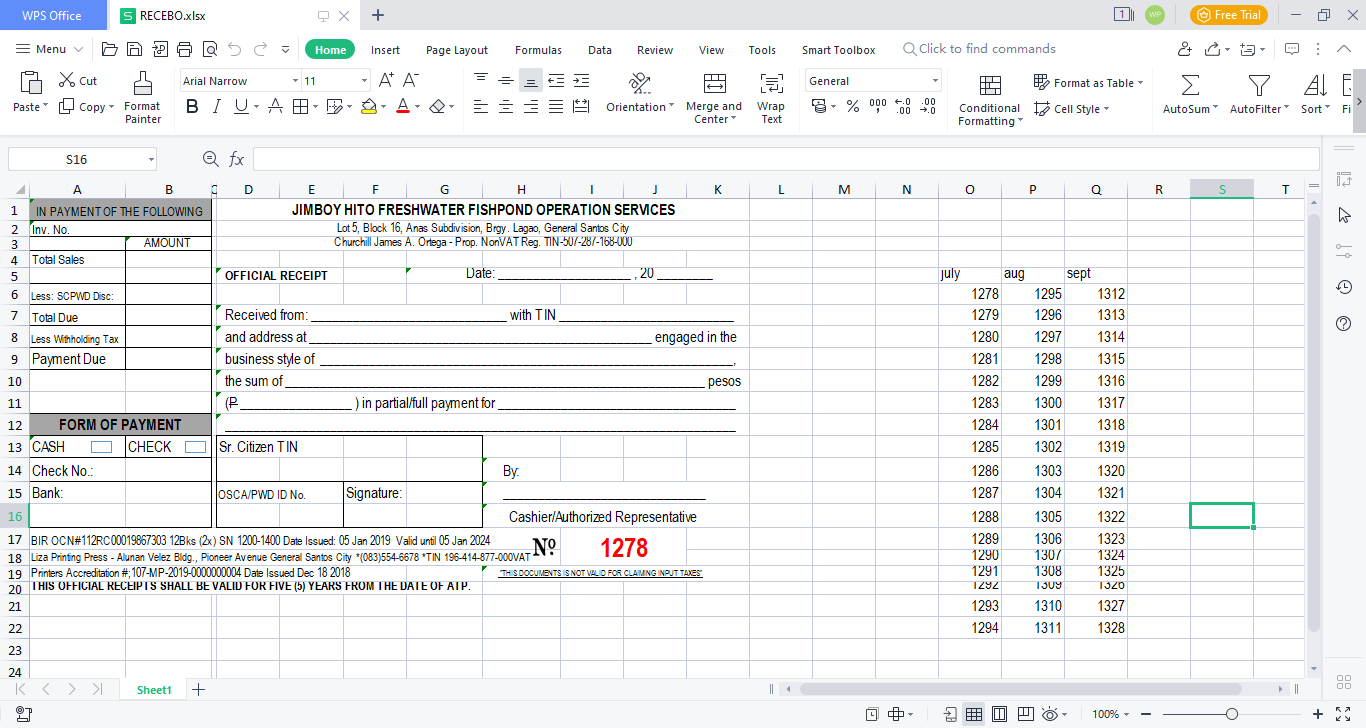The height and width of the screenshot is (728, 1366).
Task: Click the Cut scissors icon
Action: click(x=67, y=81)
